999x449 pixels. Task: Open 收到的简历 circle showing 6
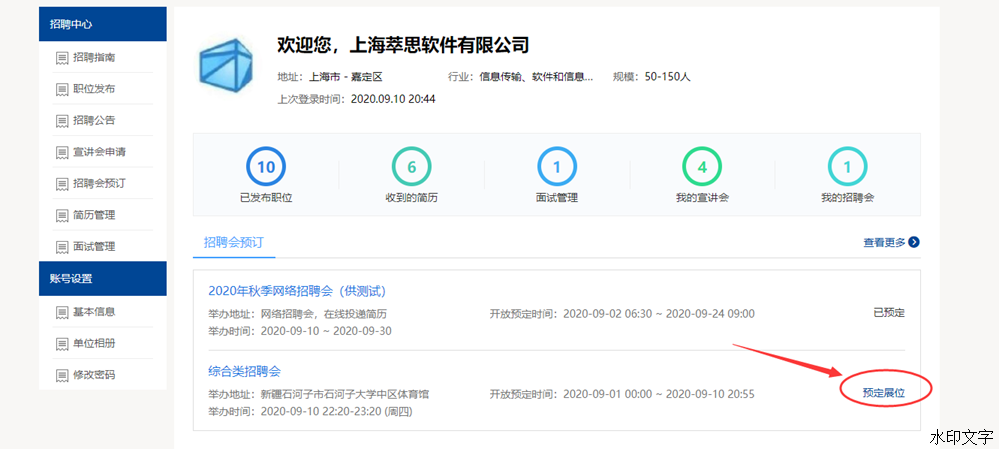tap(411, 168)
